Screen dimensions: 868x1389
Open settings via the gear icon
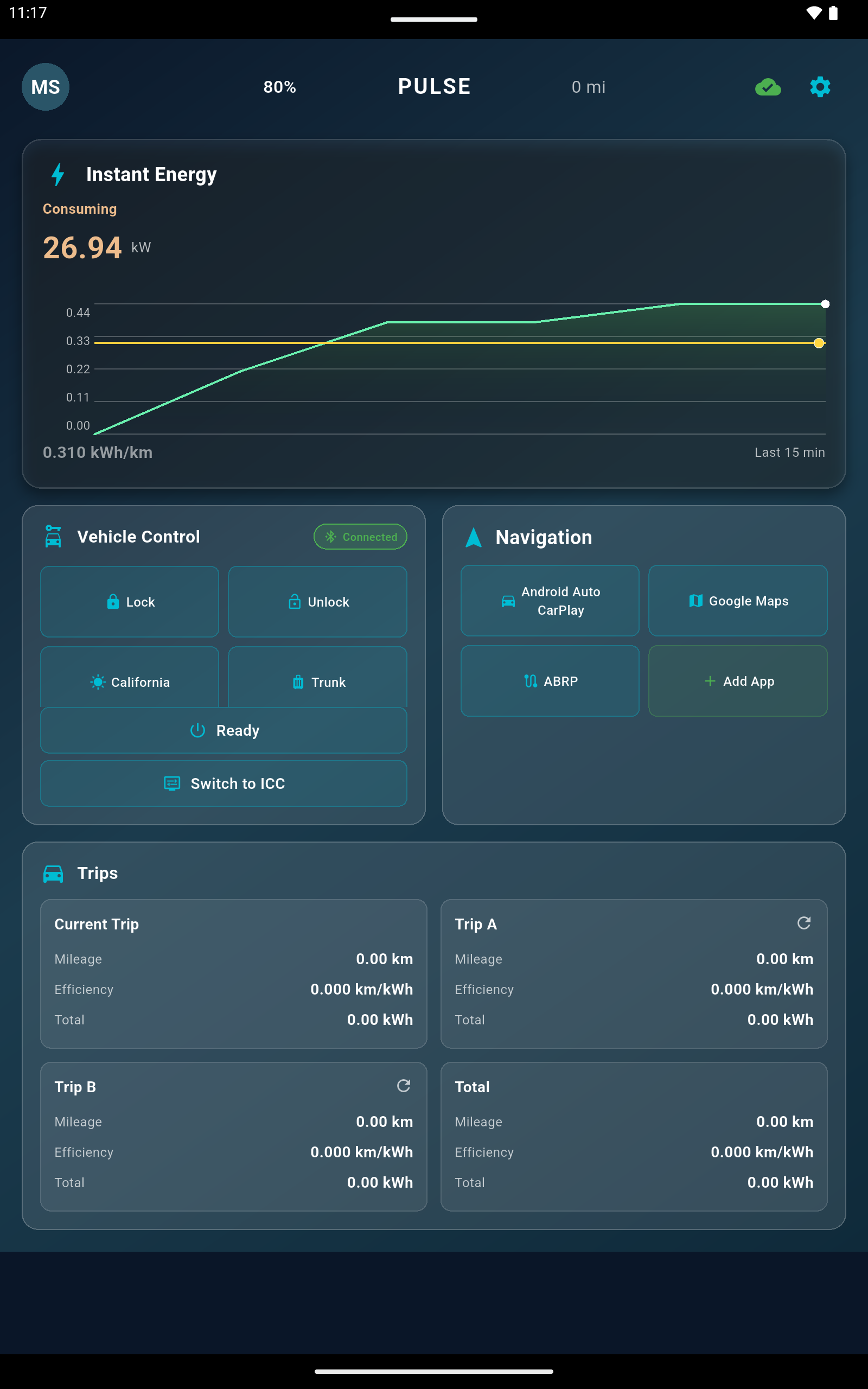coord(820,87)
